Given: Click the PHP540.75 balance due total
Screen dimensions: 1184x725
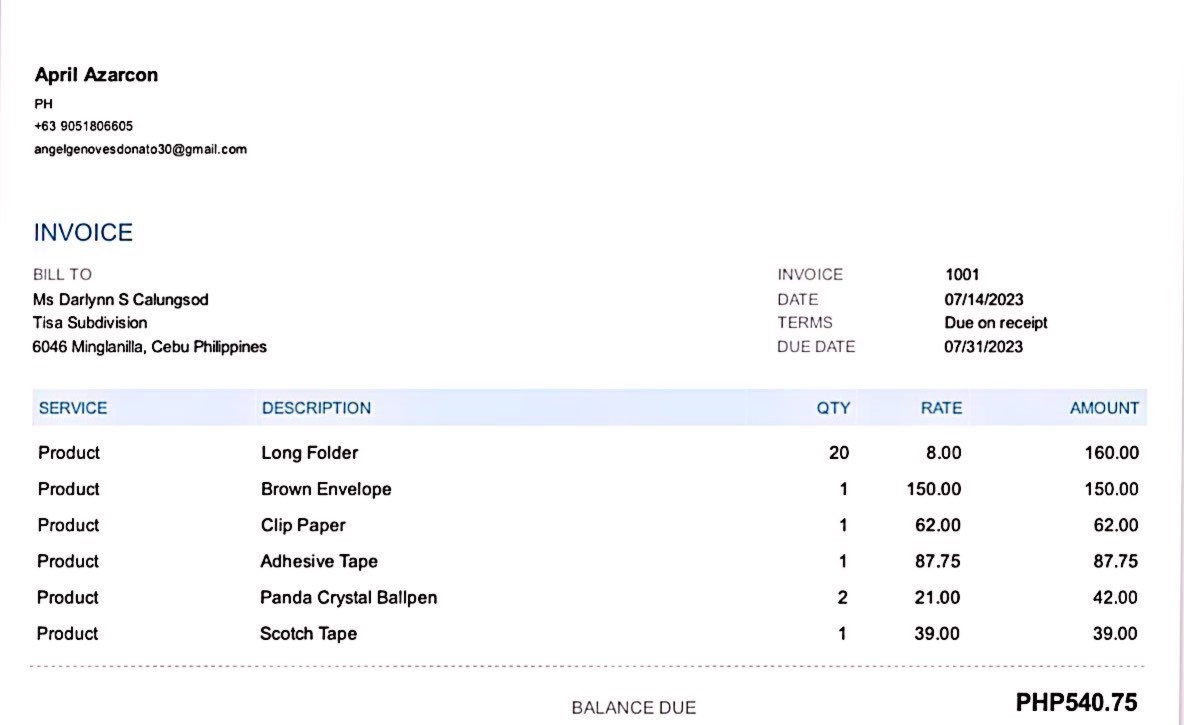Looking at the screenshot, I should click(1076, 703).
